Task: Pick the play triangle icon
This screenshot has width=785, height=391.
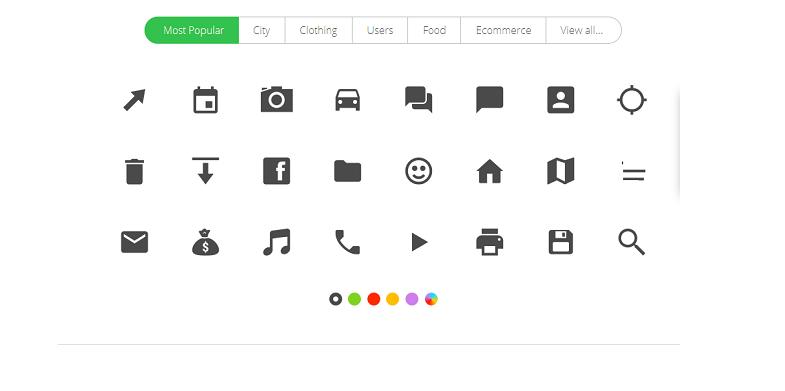Action: click(x=419, y=242)
